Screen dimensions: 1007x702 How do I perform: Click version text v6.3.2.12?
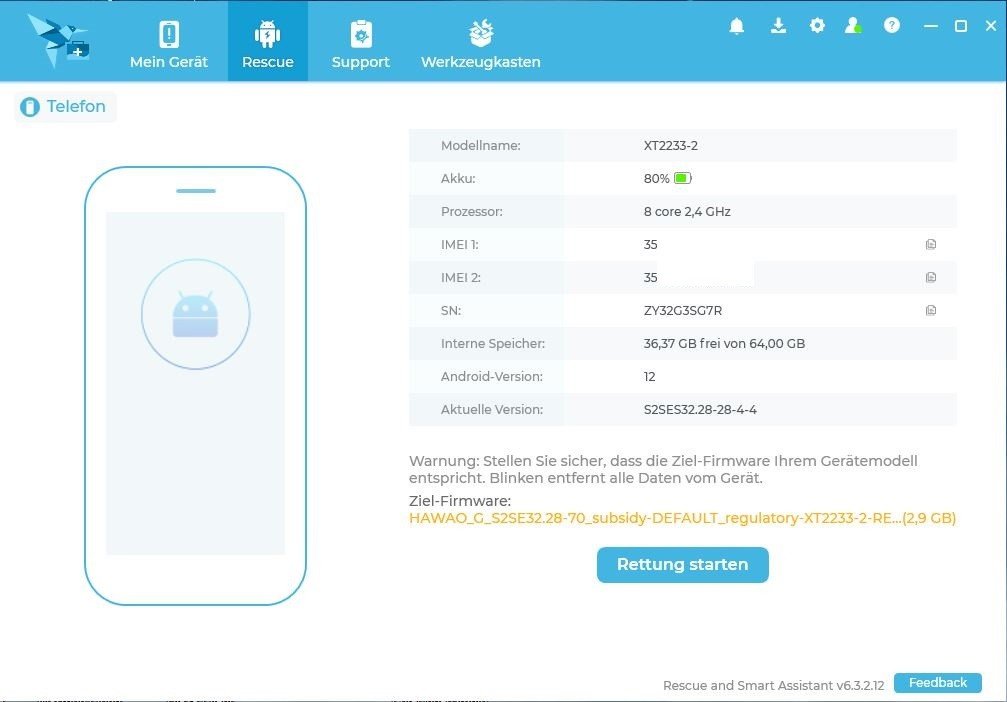point(860,685)
